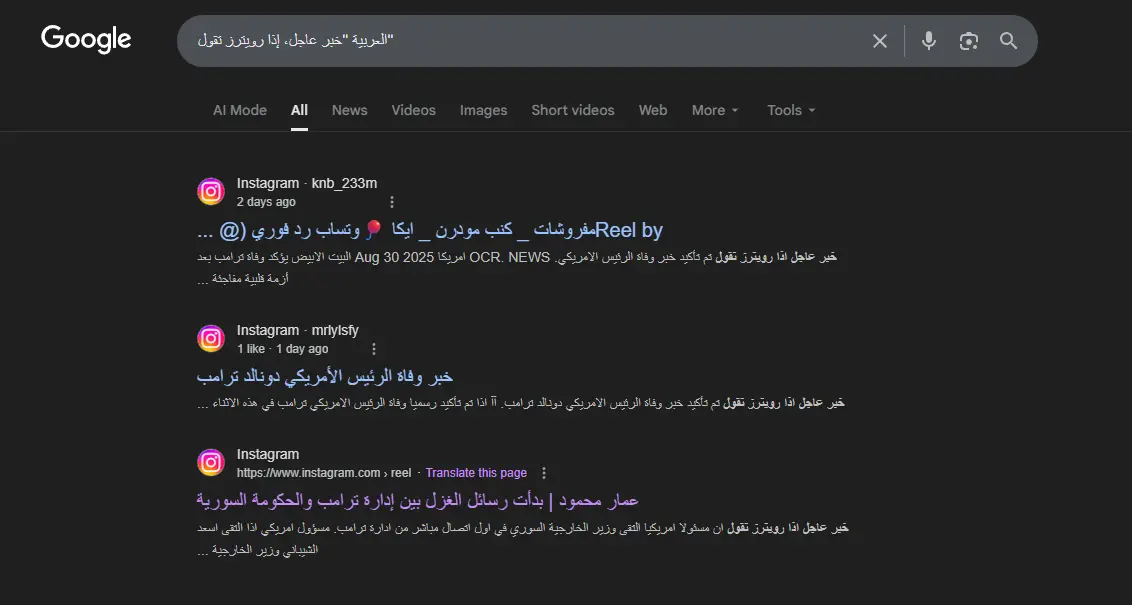Click 'Instagram · mrlylsfy' source label
The image size is (1132, 605).
click(297, 330)
